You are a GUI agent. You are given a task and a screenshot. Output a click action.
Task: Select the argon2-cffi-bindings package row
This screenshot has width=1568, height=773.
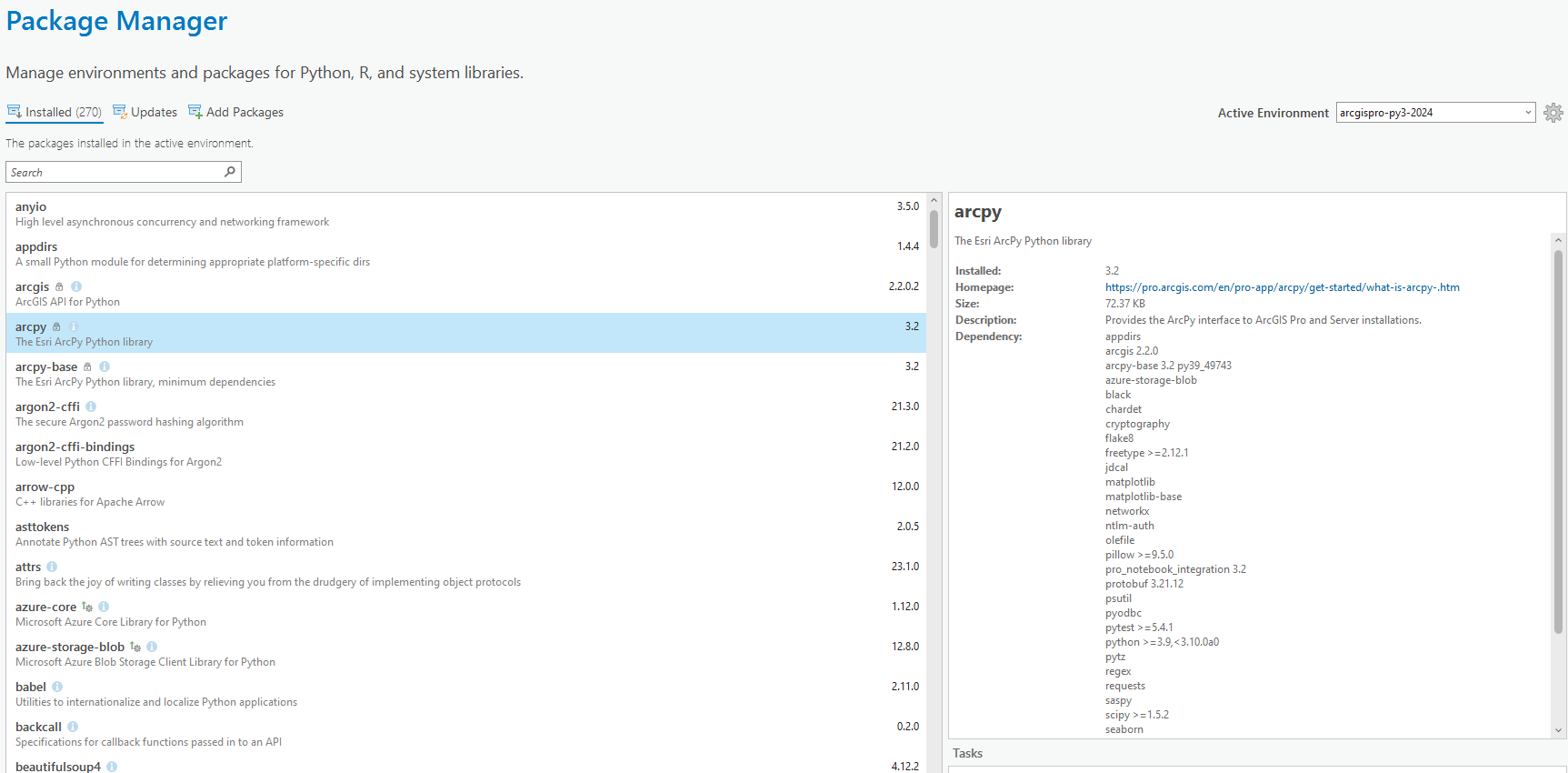(x=466, y=454)
